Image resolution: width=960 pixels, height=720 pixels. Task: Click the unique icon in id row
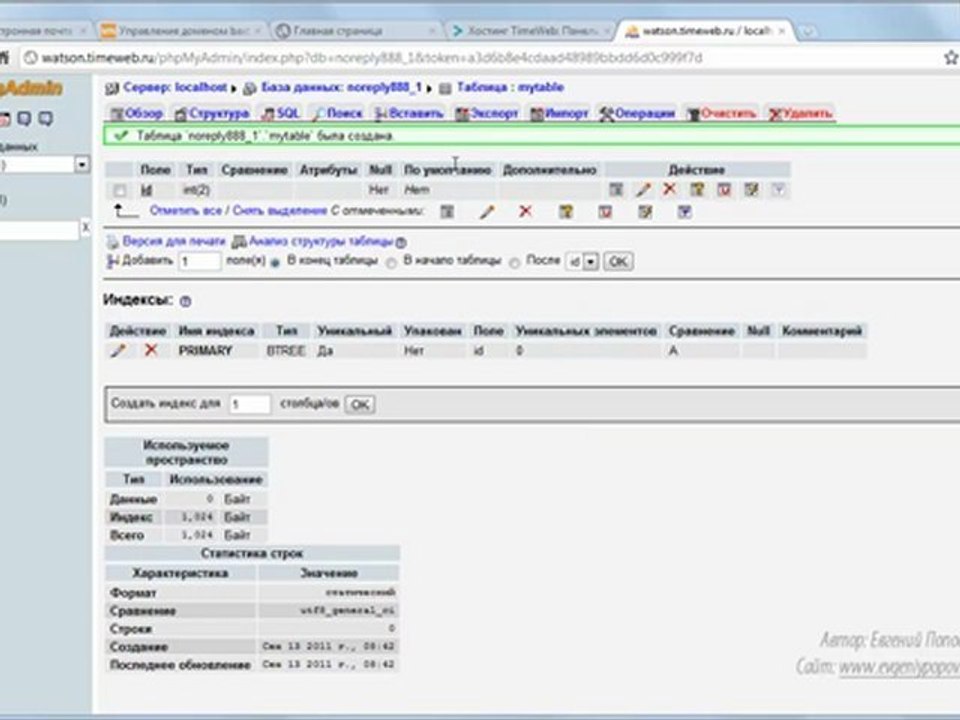pyautogui.click(x=724, y=190)
